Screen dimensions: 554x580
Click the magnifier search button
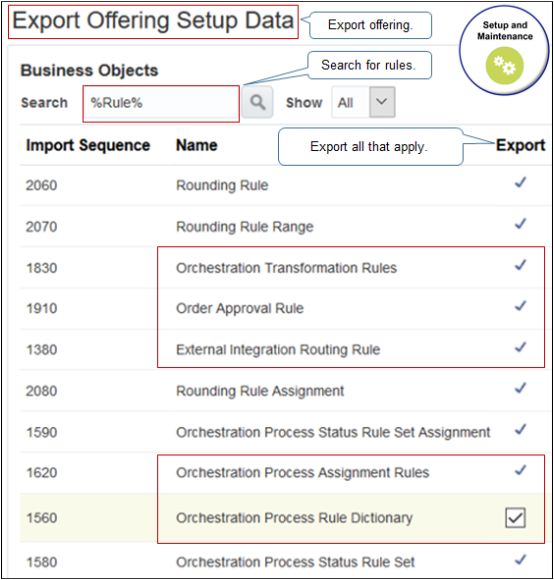pos(257,102)
